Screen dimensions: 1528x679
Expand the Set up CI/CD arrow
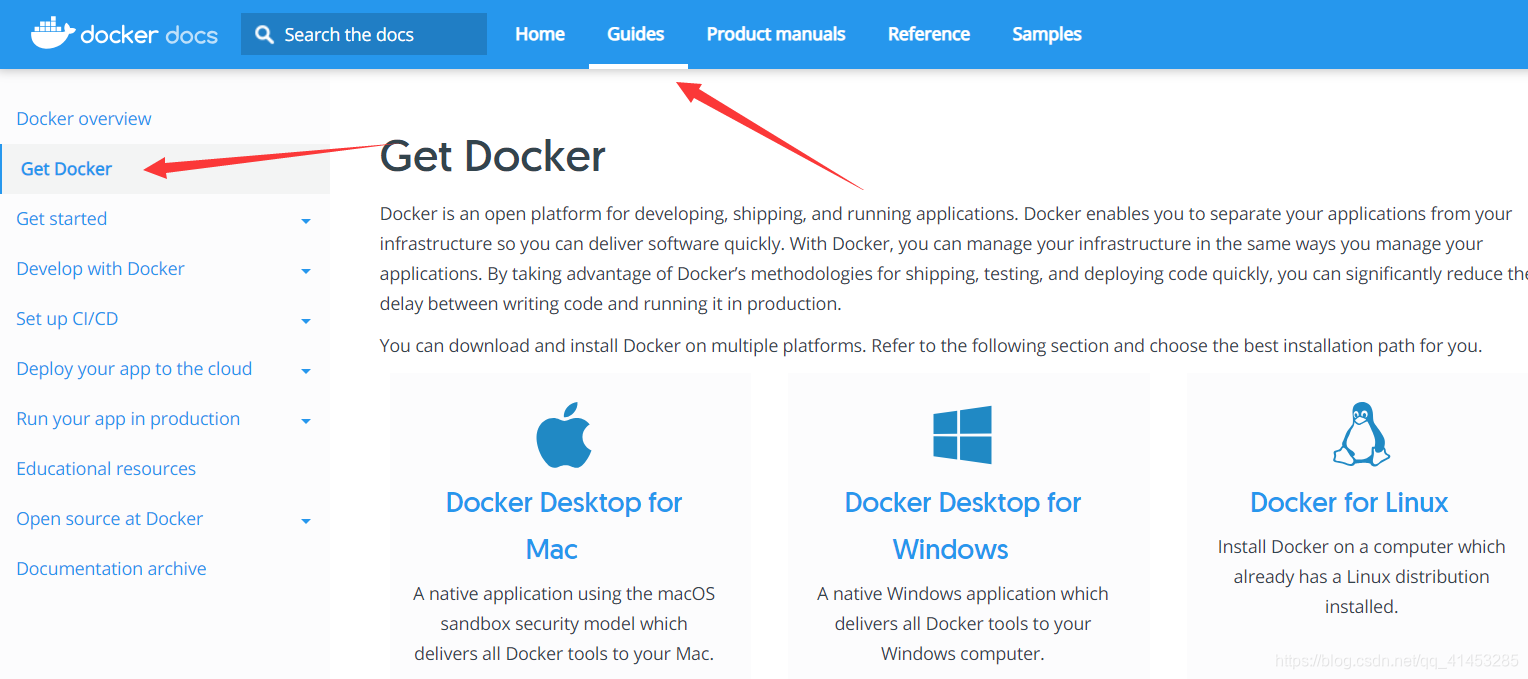pos(306,321)
